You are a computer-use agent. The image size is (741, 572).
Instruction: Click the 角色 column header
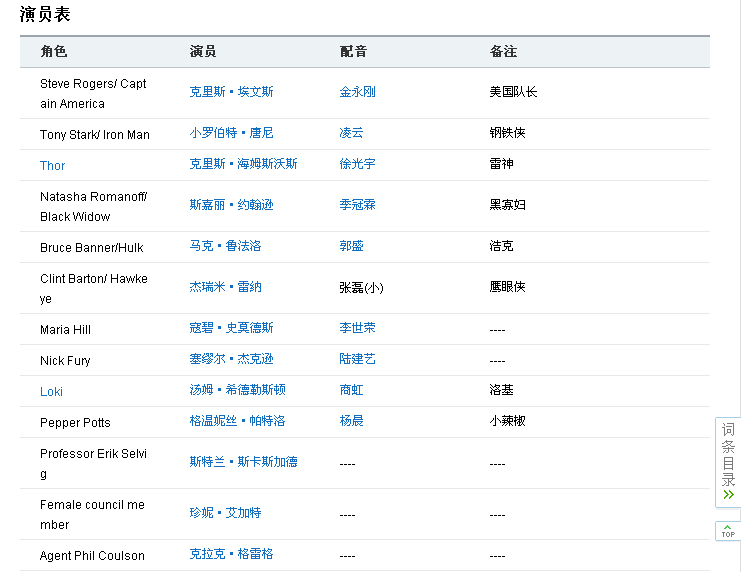point(53,51)
